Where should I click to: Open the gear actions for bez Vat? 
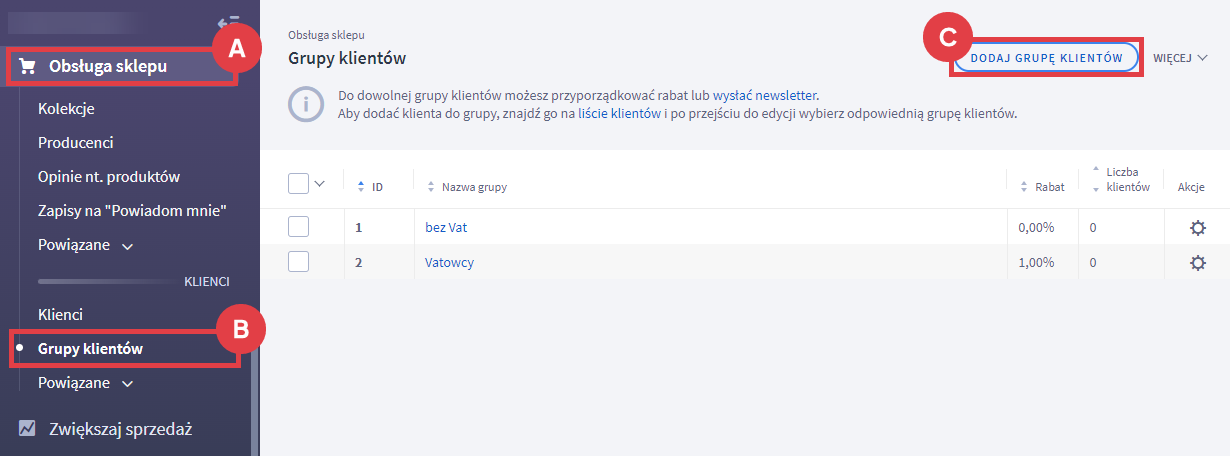pyautogui.click(x=1196, y=228)
